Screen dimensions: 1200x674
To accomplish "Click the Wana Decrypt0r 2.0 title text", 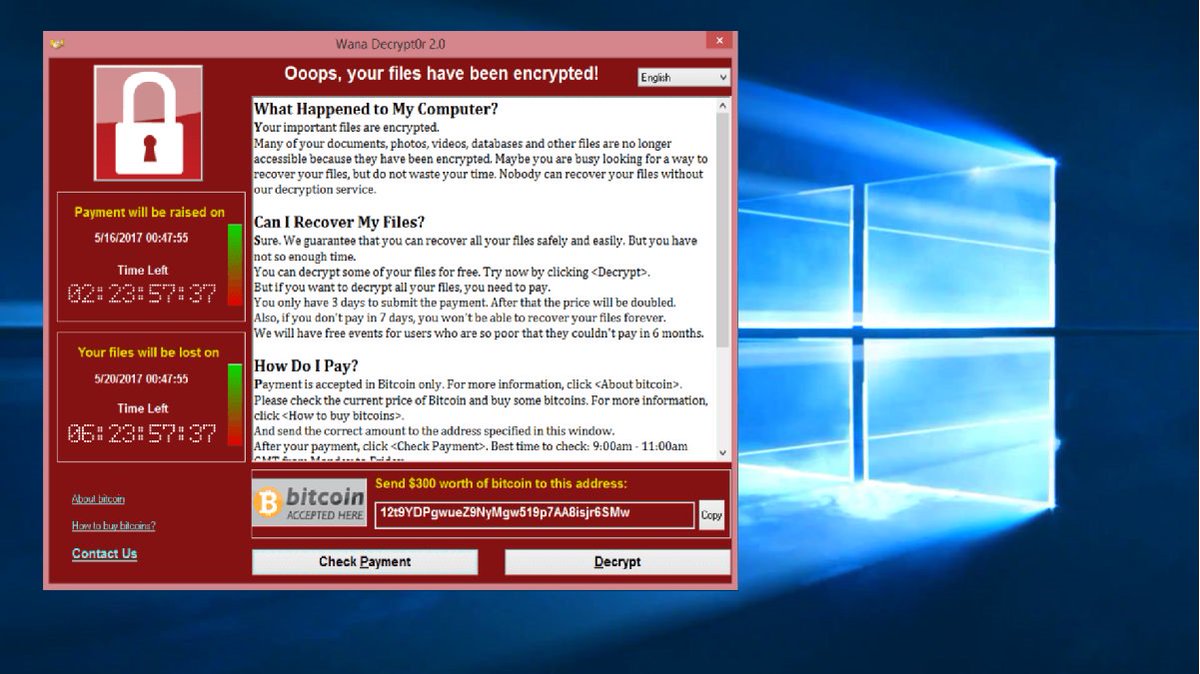I will 391,44.
